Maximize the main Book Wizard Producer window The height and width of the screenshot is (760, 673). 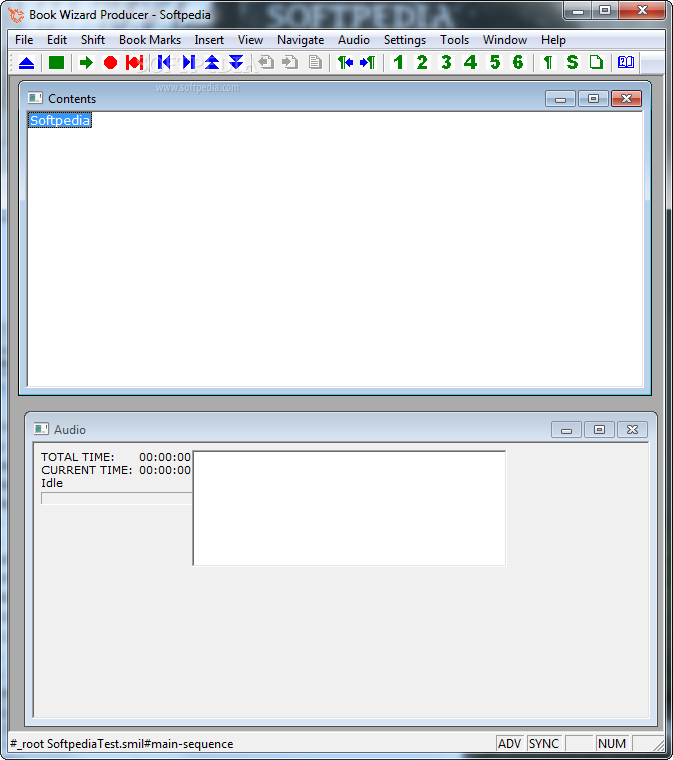tap(605, 11)
